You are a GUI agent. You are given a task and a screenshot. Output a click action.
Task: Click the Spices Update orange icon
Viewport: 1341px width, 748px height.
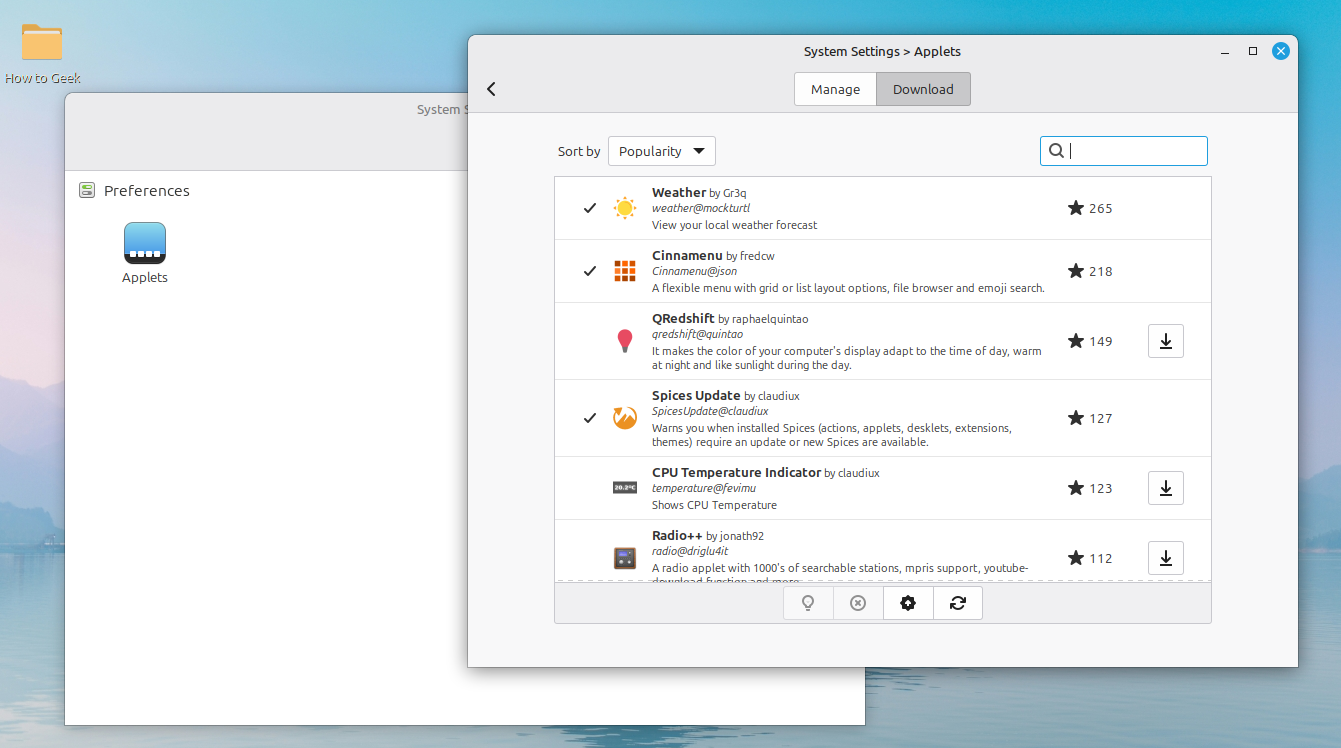pyautogui.click(x=625, y=418)
